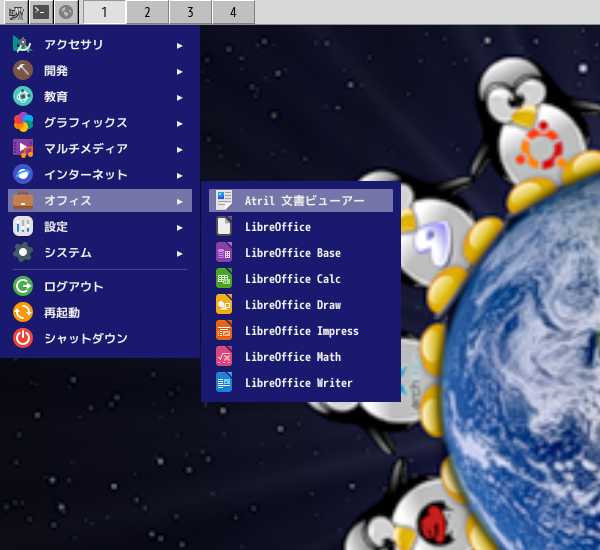
Task: Click 再起動 to restart
Action: (x=100, y=312)
